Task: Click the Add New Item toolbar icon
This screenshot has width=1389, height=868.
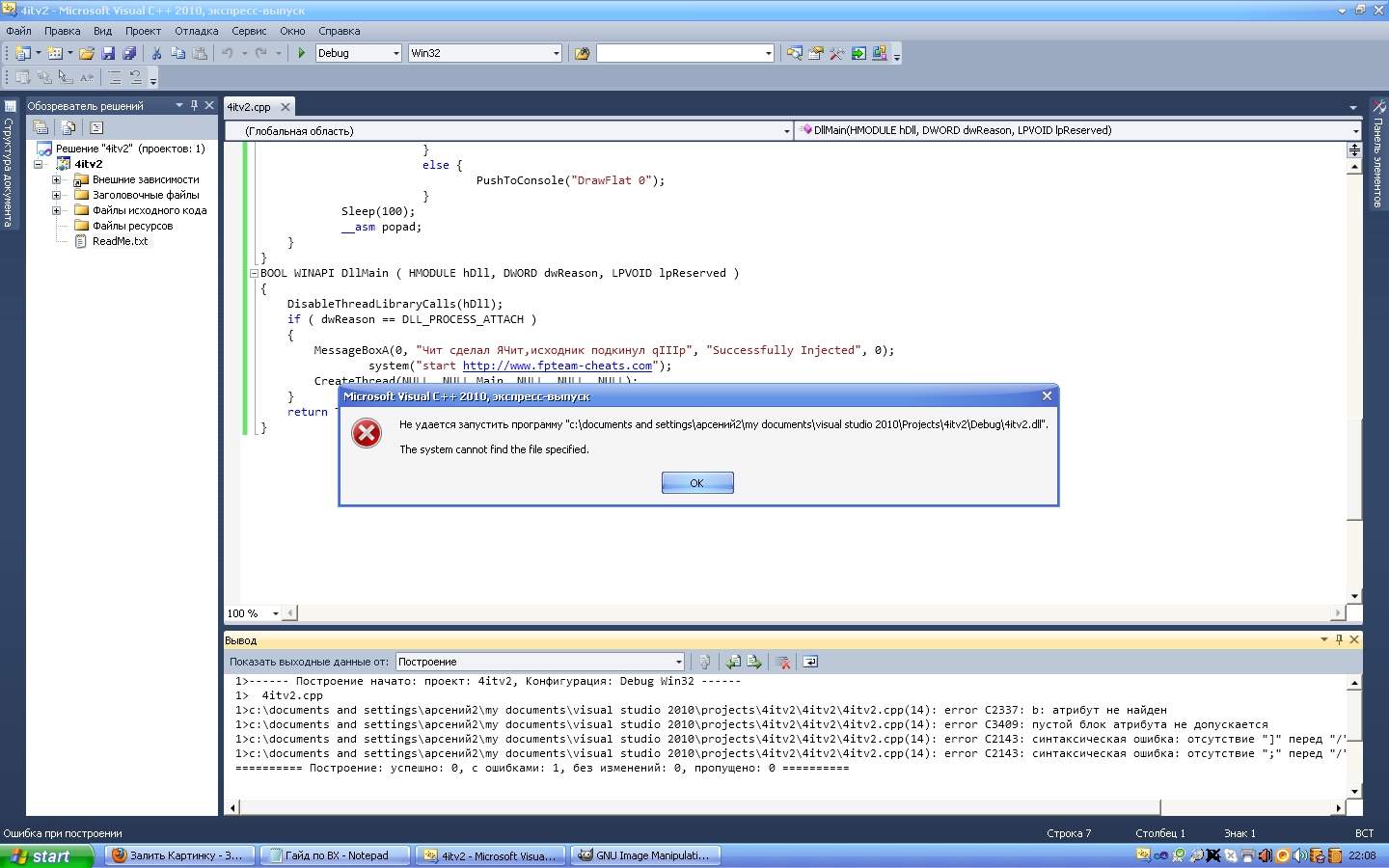Action: pos(55,53)
